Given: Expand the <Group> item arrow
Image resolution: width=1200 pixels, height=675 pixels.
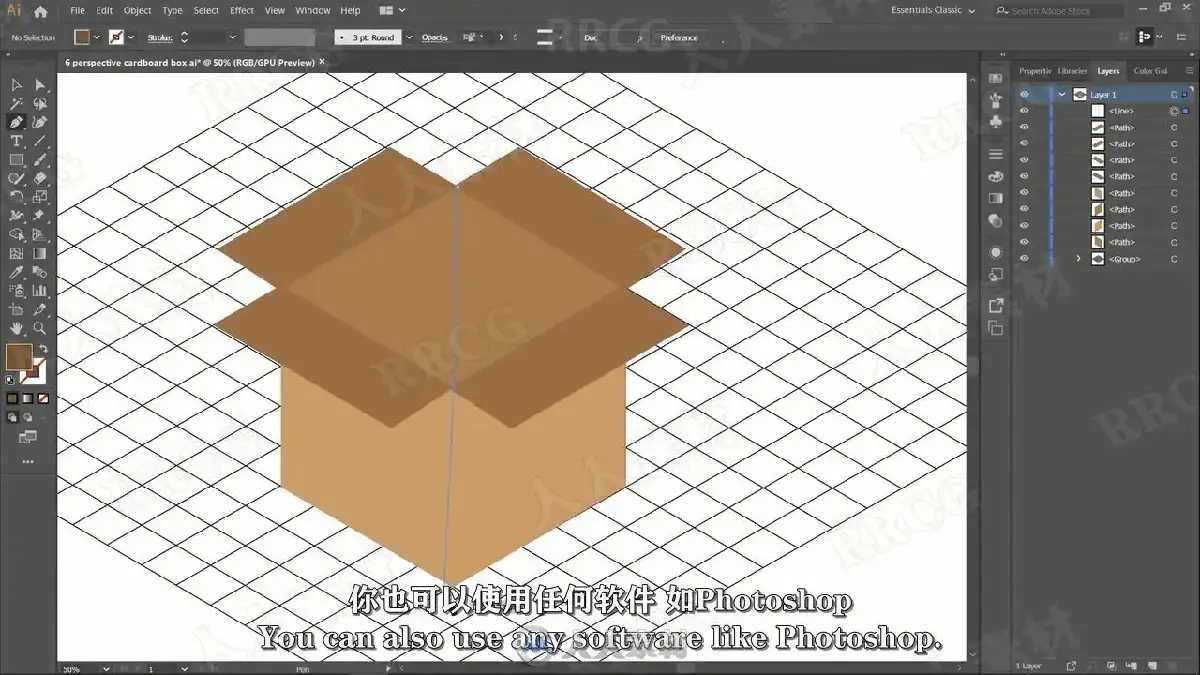Looking at the screenshot, I should pos(1078,259).
